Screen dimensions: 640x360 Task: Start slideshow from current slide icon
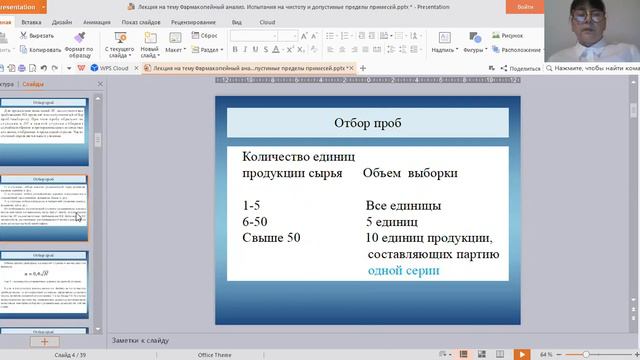tap(120, 38)
